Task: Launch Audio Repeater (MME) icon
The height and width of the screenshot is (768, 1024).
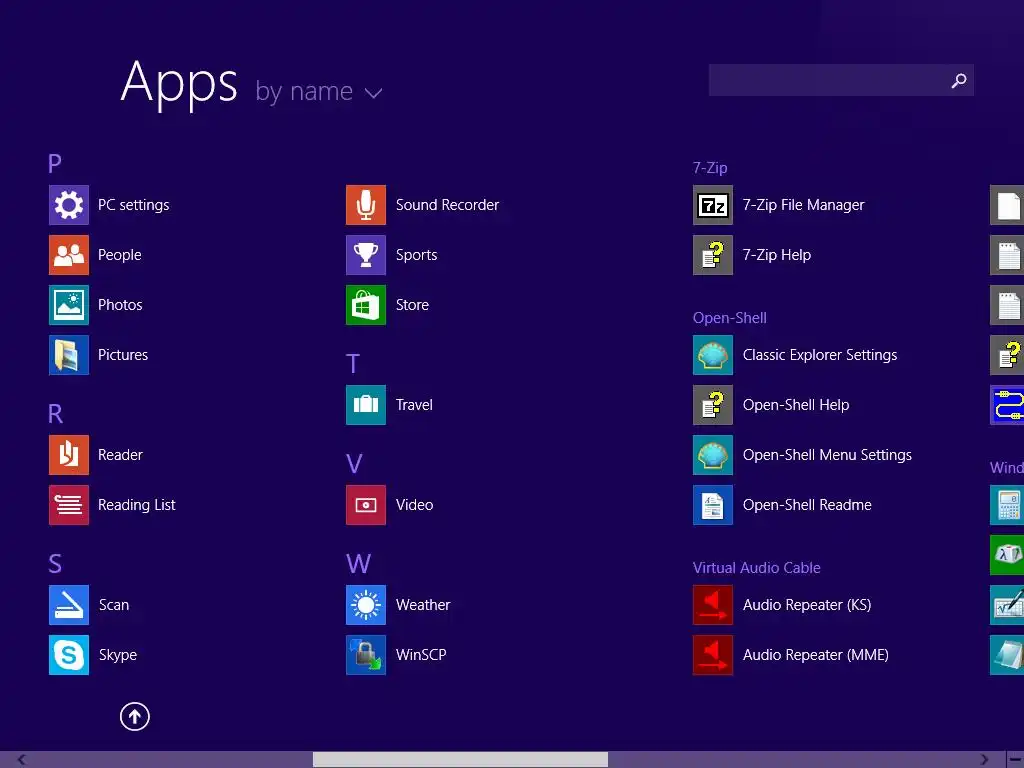Action: click(x=712, y=655)
